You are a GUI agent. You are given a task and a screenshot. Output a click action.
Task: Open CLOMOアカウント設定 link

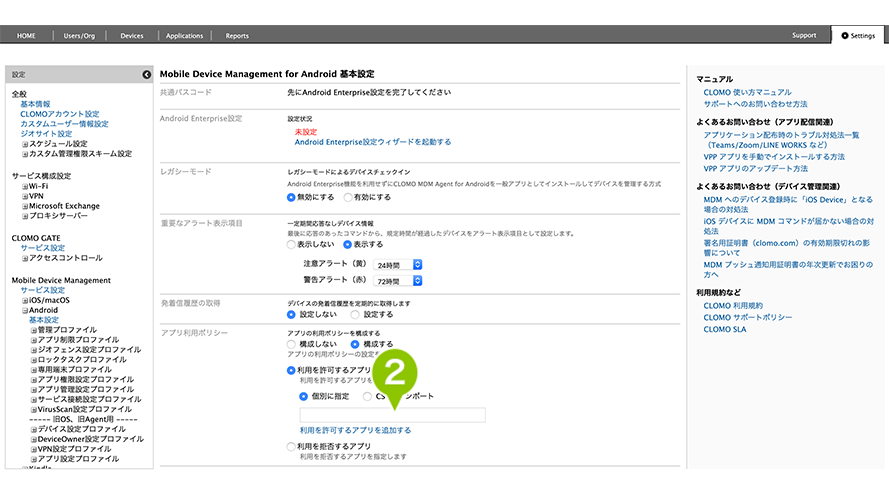coord(60,114)
